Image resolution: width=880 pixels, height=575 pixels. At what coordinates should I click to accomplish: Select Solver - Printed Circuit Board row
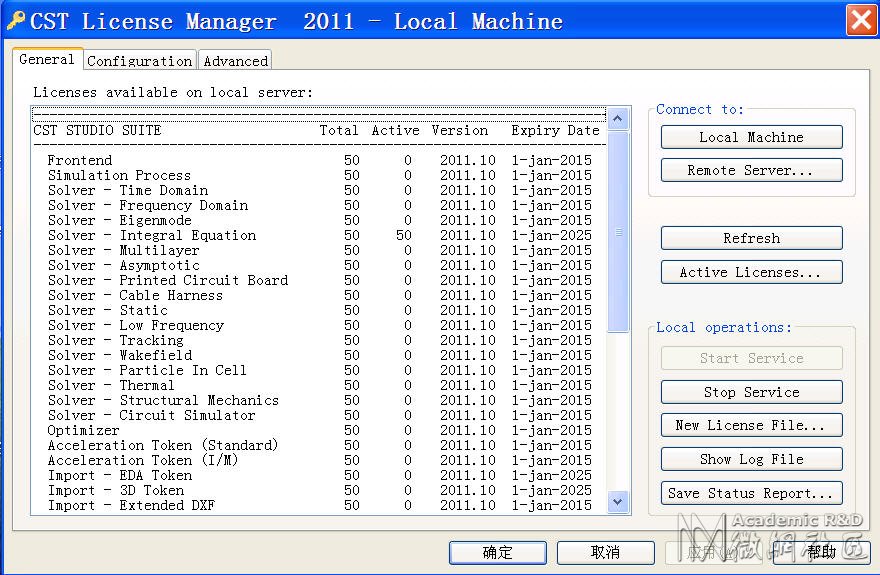tap(319, 280)
